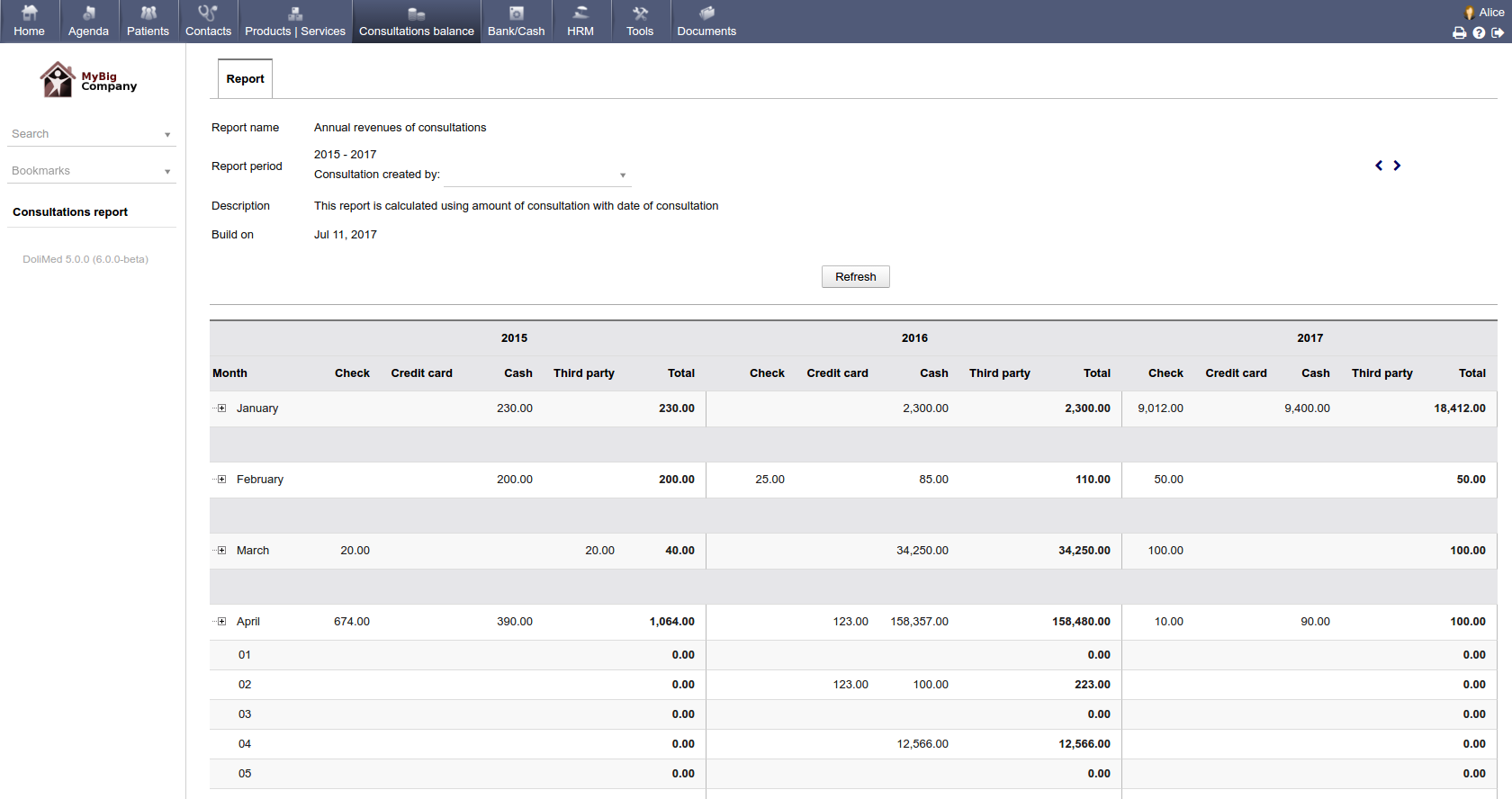This screenshot has height=799, width=1512.
Task: Select the Report tab
Action: (x=245, y=79)
